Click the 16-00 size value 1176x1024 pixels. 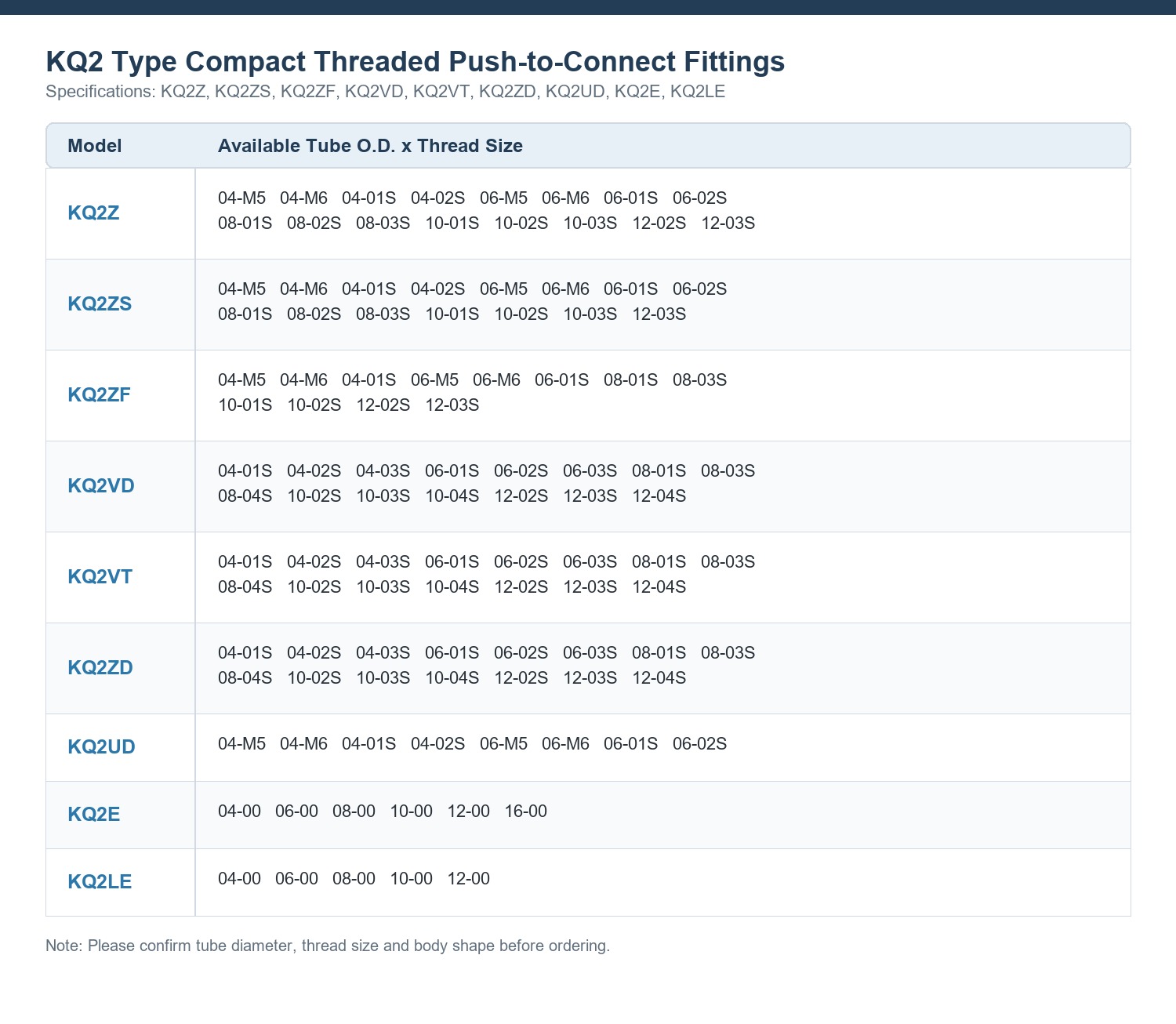(525, 812)
